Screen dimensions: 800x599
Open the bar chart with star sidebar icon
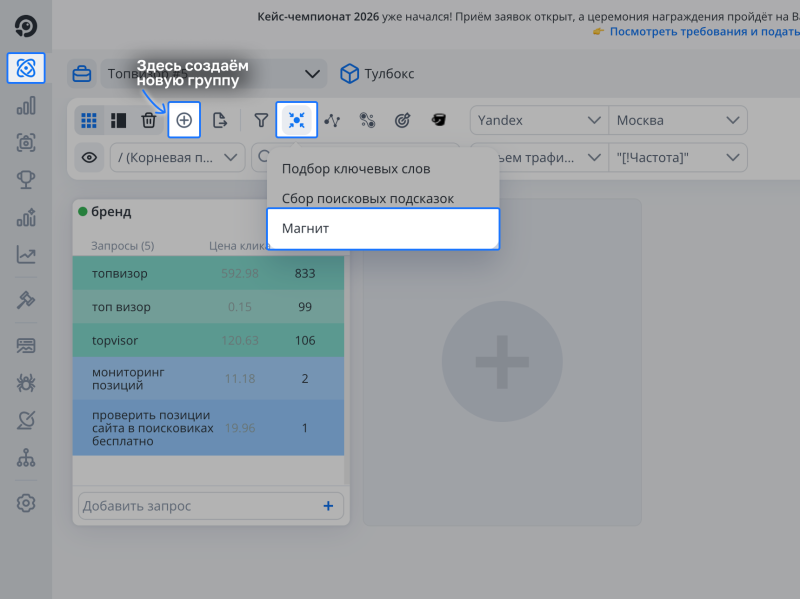pyautogui.click(x=26, y=217)
